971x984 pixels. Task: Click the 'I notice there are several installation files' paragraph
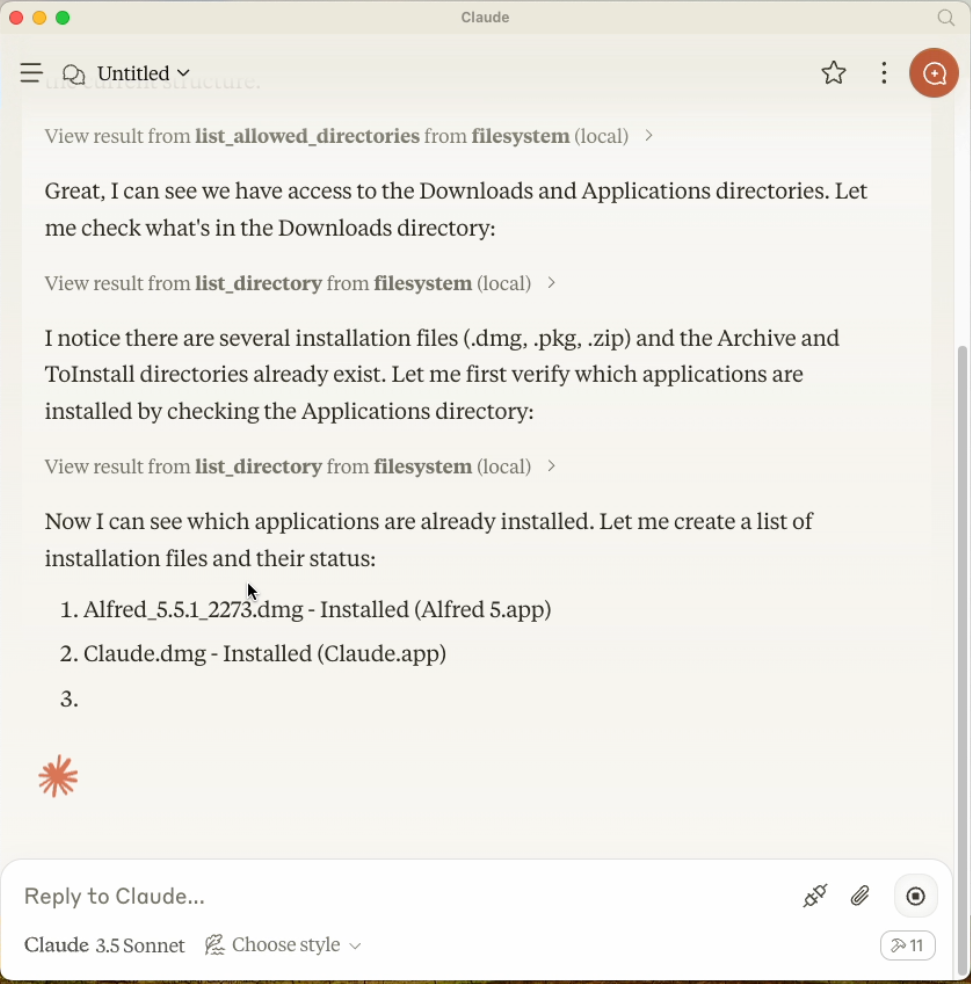tap(442, 374)
